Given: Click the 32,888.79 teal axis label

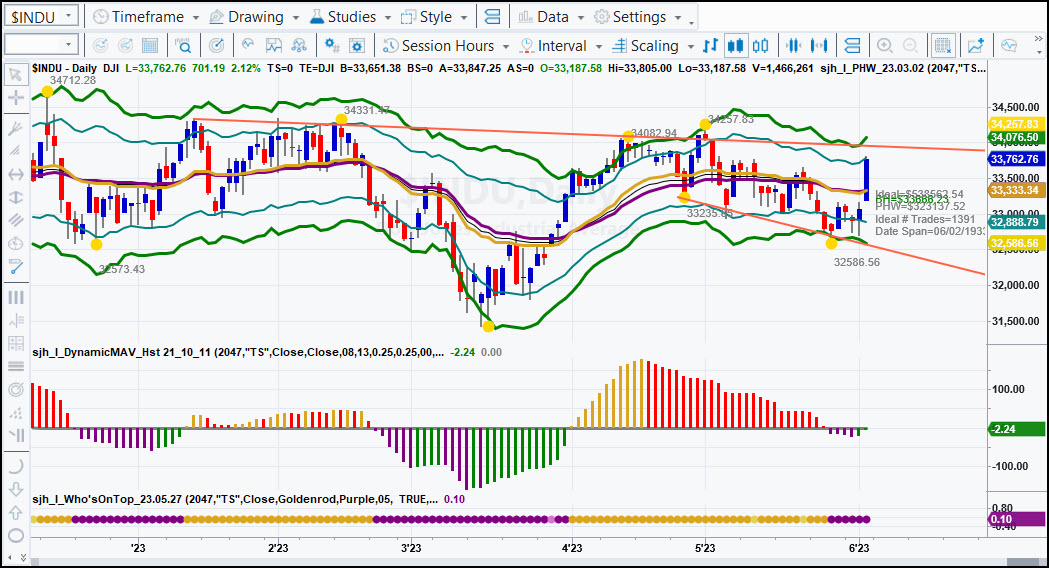Looking at the screenshot, I should pyautogui.click(x=1014, y=221).
